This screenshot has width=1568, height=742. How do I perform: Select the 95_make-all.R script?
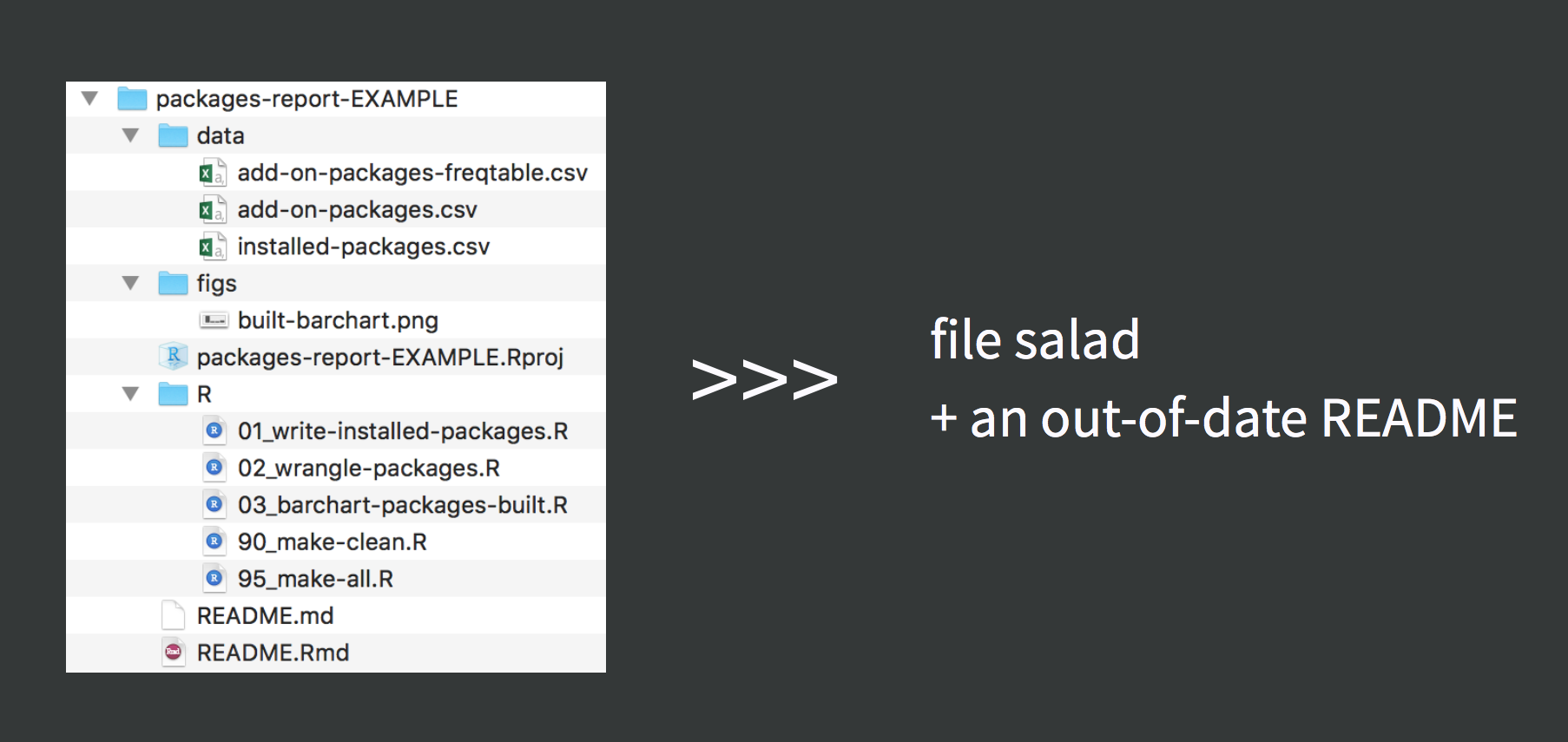tap(336, 578)
